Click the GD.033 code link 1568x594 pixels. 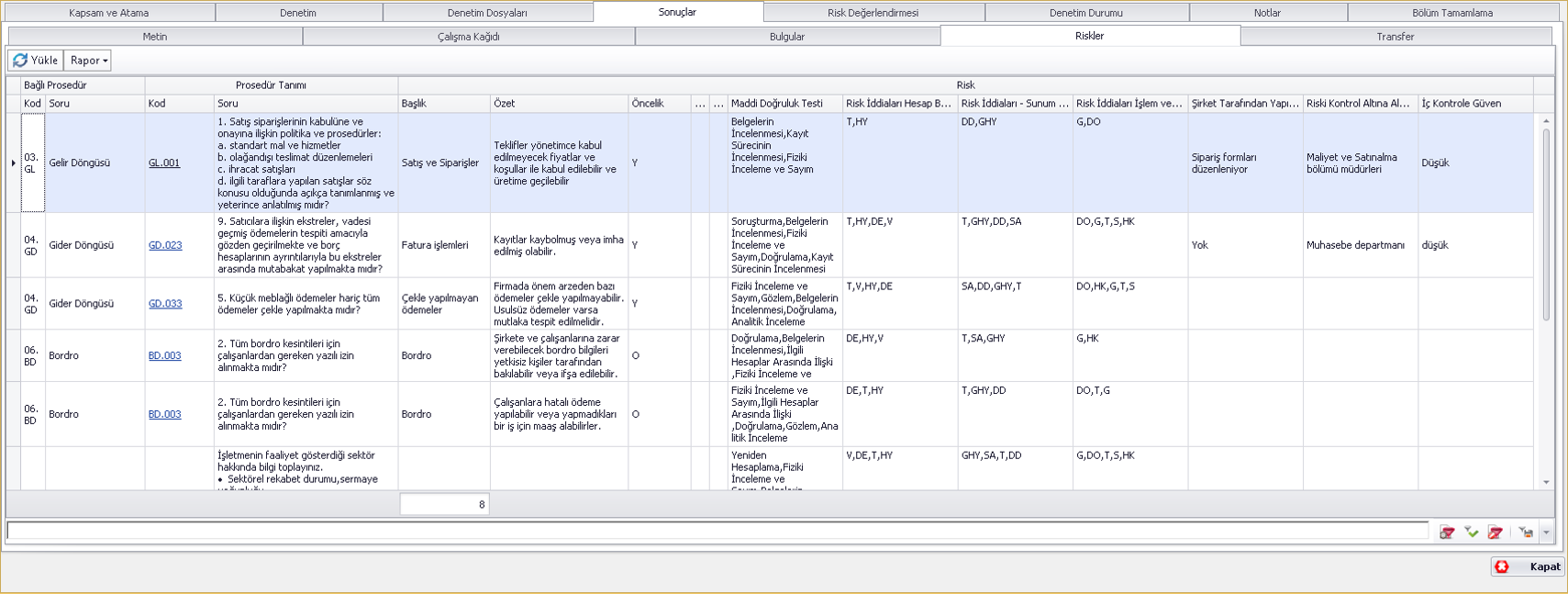coord(165,304)
